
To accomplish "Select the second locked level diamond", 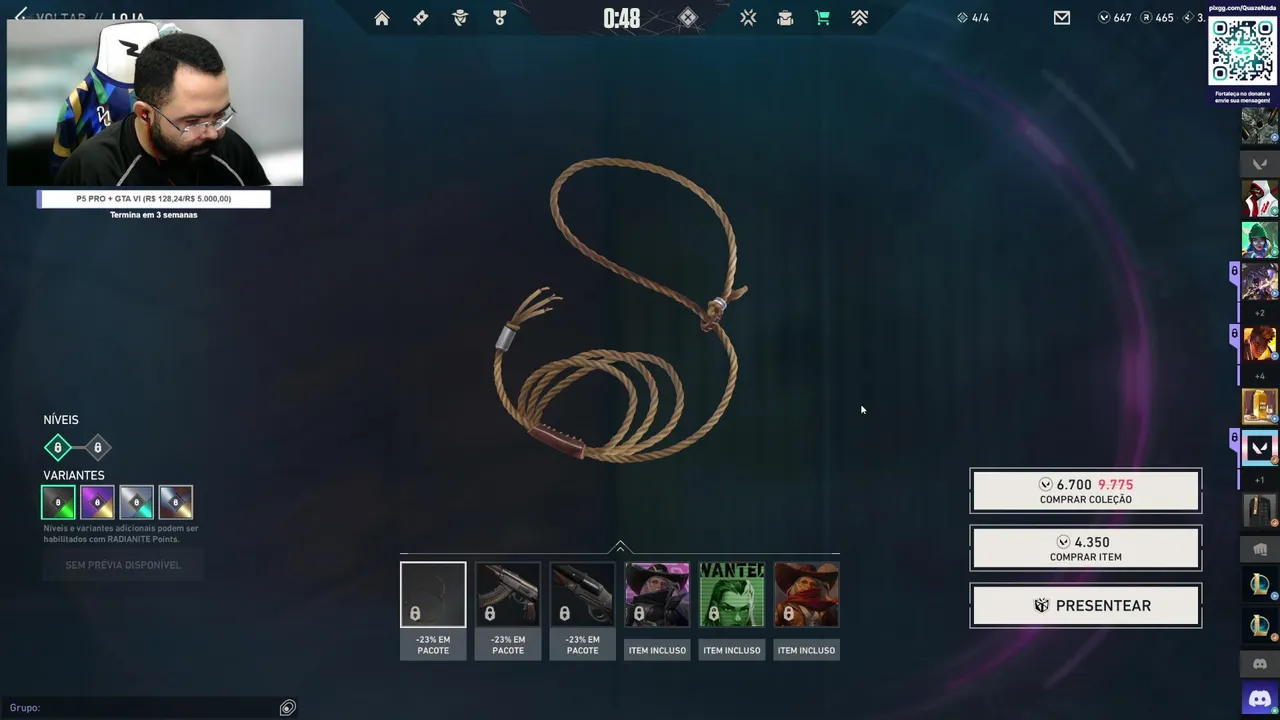I will 97,447.
